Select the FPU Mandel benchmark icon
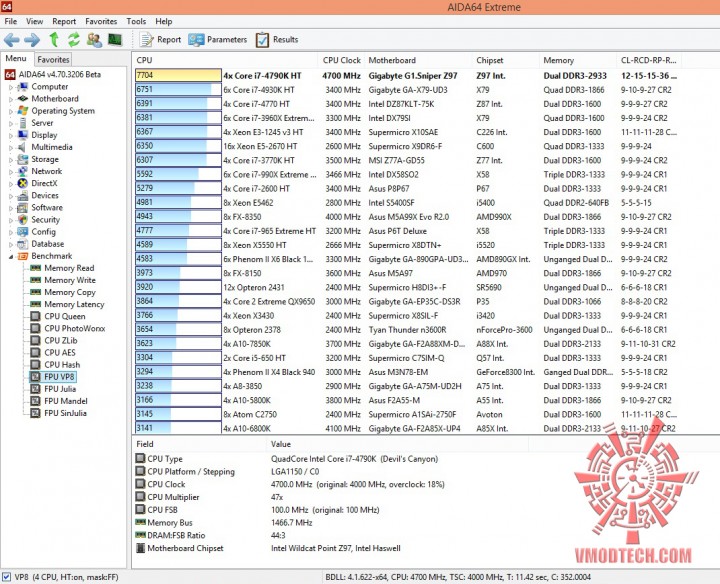720x584 pixels. [x=35, y=401]
